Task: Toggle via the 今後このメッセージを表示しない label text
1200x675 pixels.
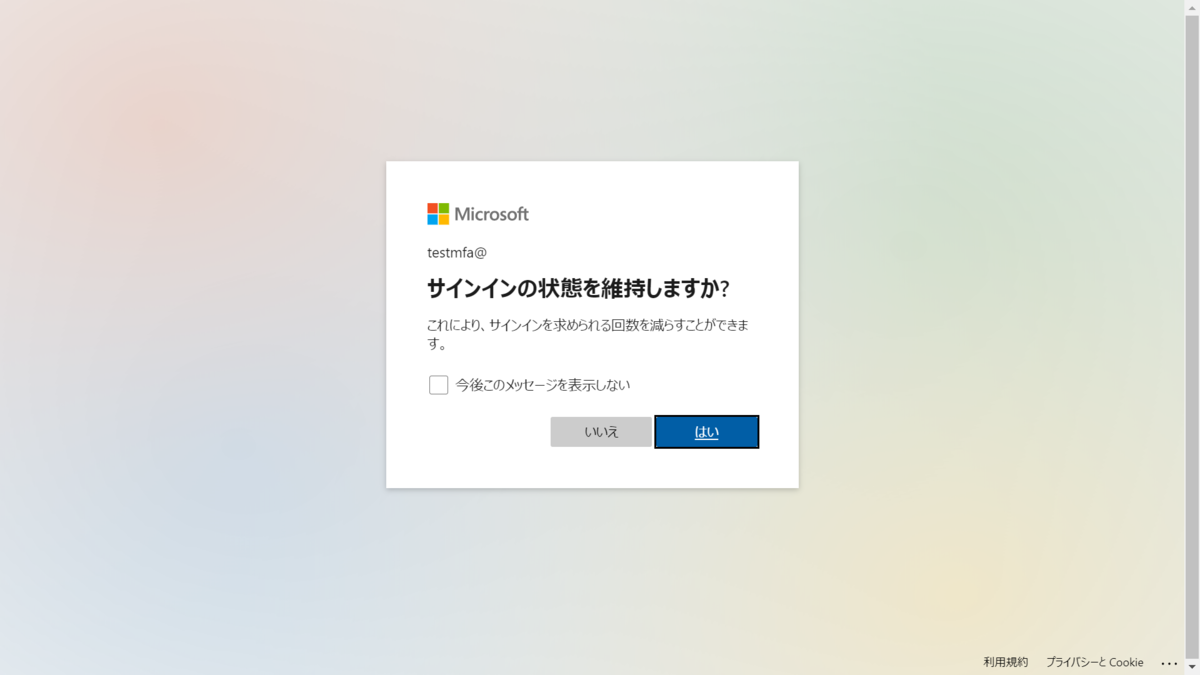Action: 543,385
